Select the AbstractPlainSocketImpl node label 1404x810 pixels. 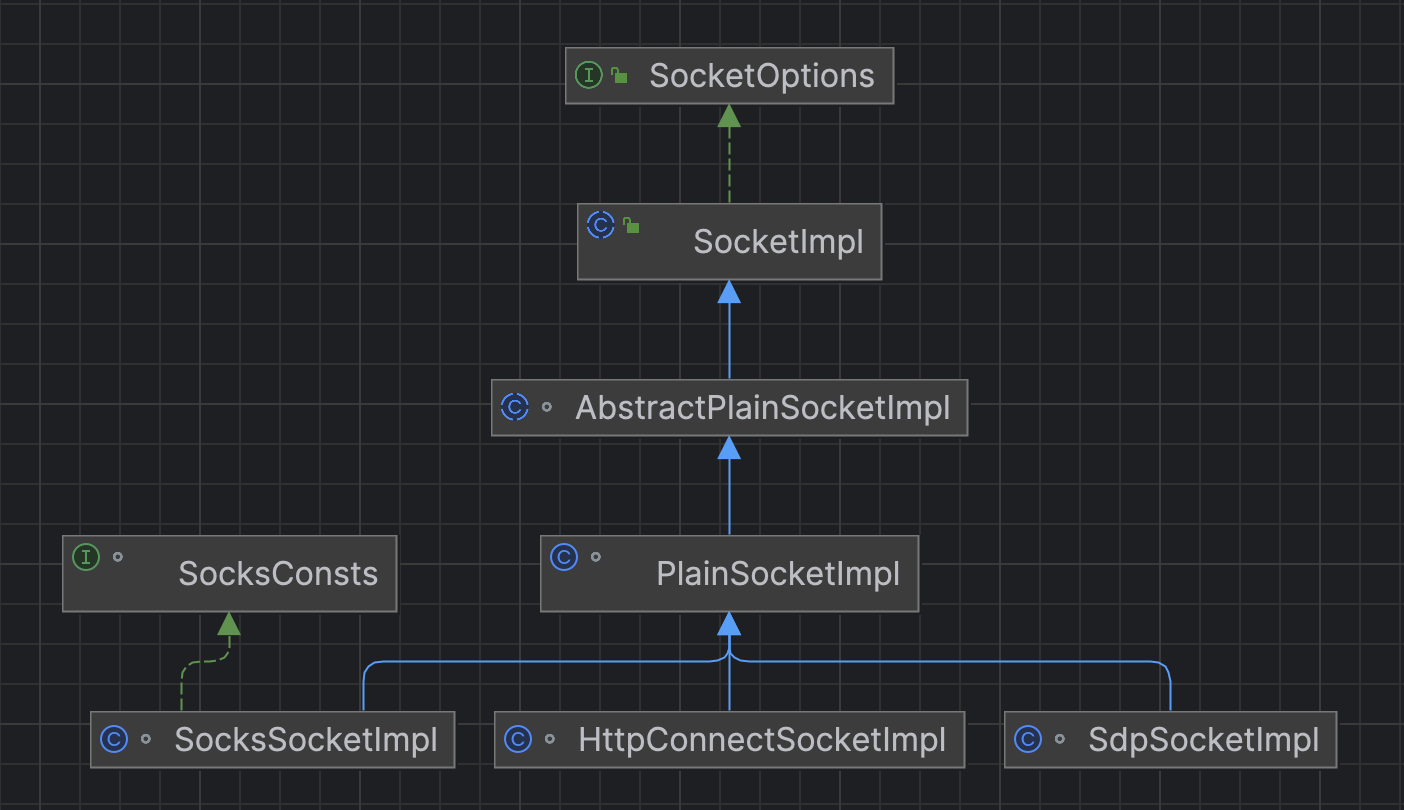tap(762, 408)
